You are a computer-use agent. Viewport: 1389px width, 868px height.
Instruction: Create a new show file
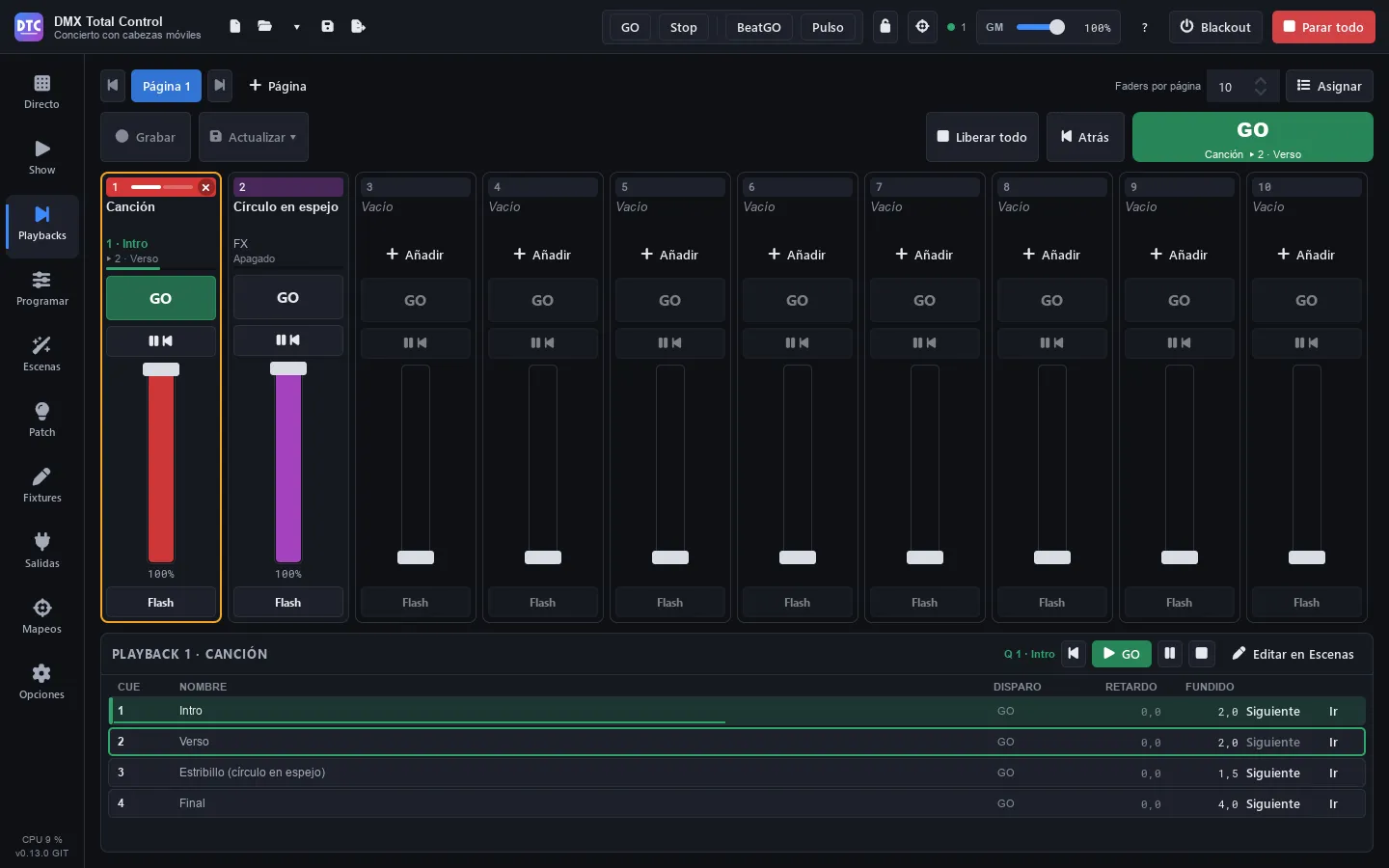pyautogui.click(x=234, y=27)
